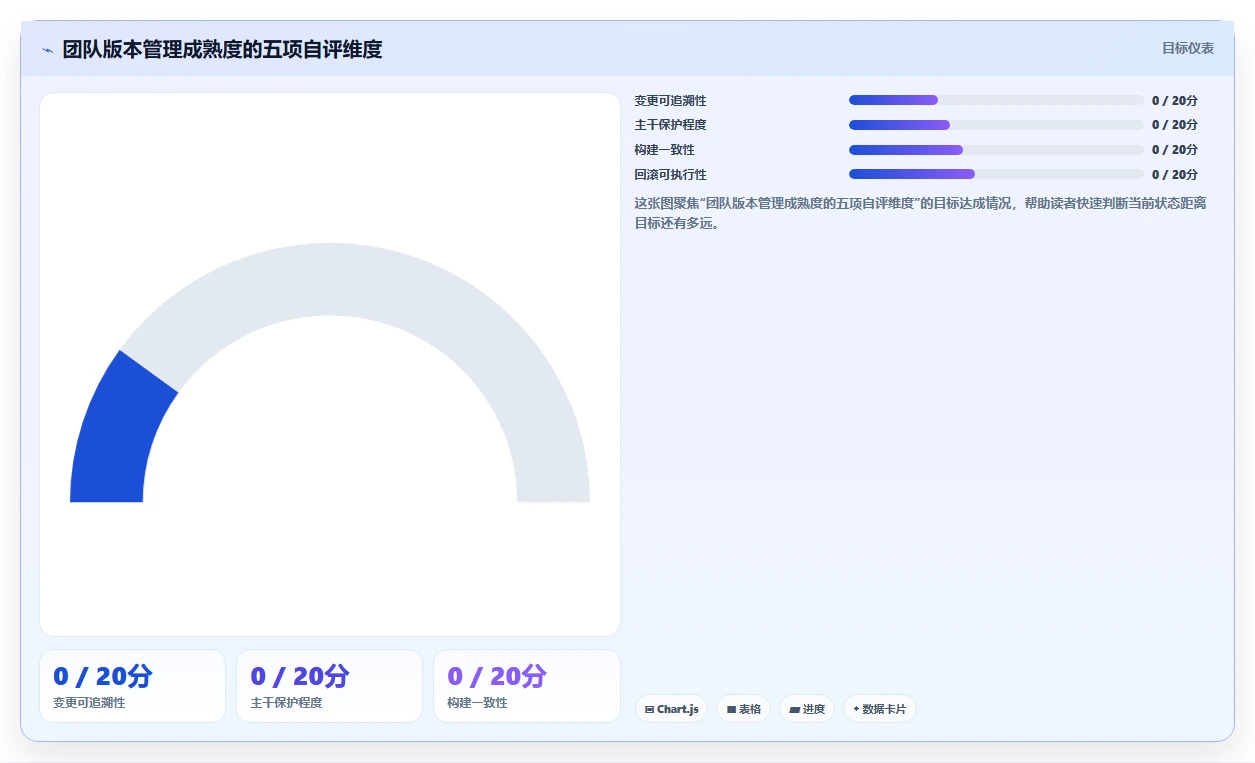Click the 主干保护程度 label in progress list
This screenshot has height=763, width=1255.
click(671, 125)
